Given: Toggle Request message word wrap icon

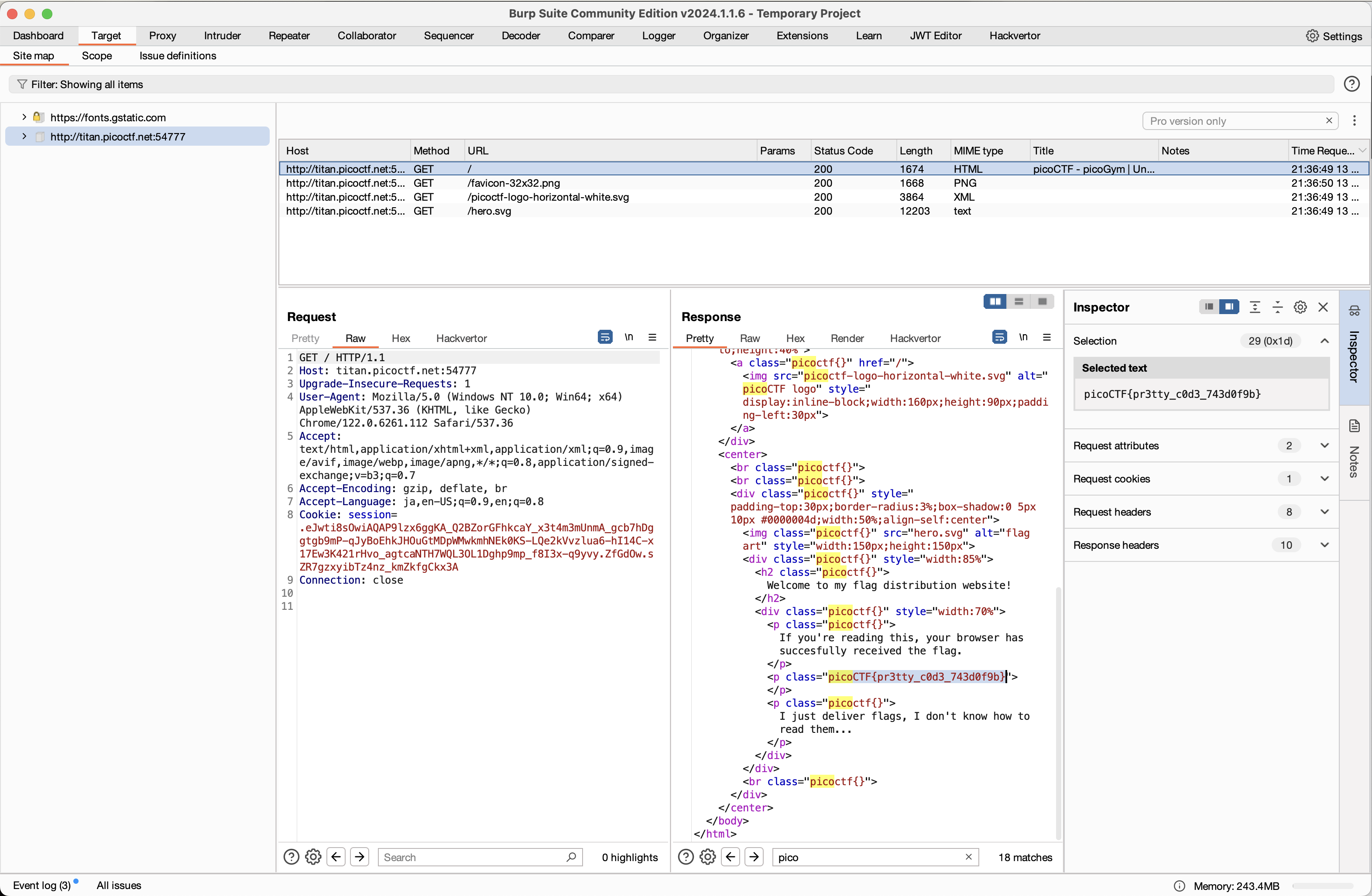Looking at the screenshot, I should [605, 338].
